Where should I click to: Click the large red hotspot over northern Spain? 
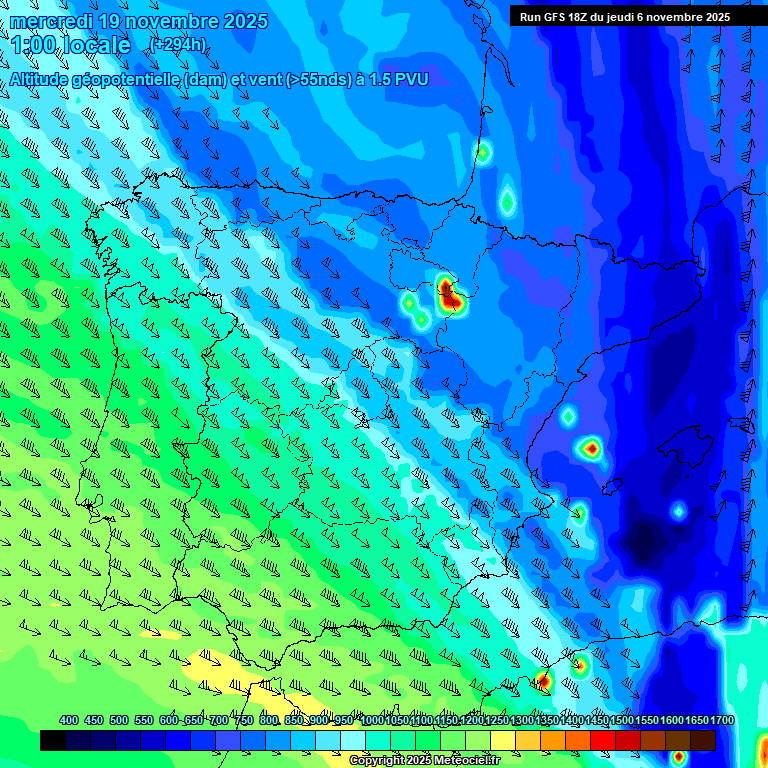(449, 295)
